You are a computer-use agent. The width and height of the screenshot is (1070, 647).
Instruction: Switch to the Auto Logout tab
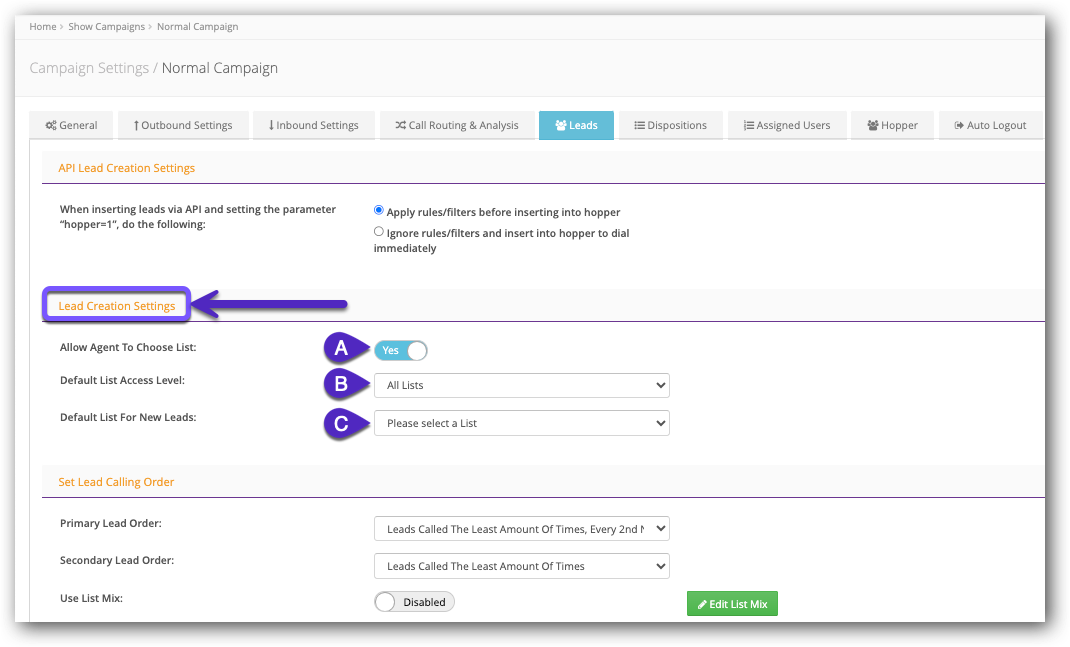(991, 124)
